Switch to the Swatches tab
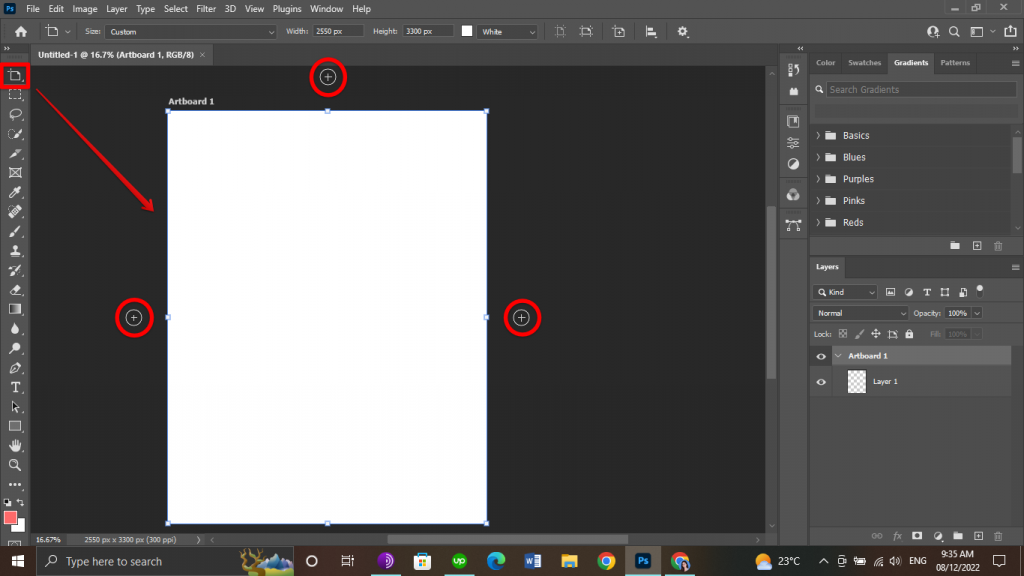This screenshot has width=1024, height=576. (x=864, y=62)
